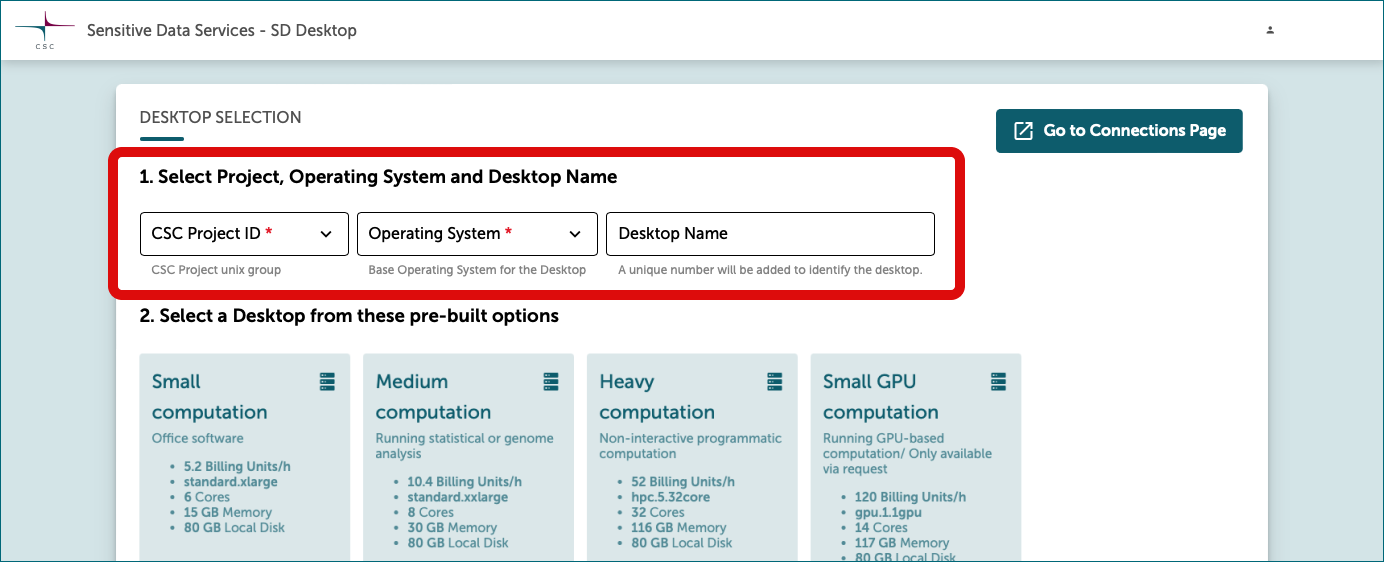1384x562 pixels.
Task: Click the '14 Cores' text
Action: point(882,527)
